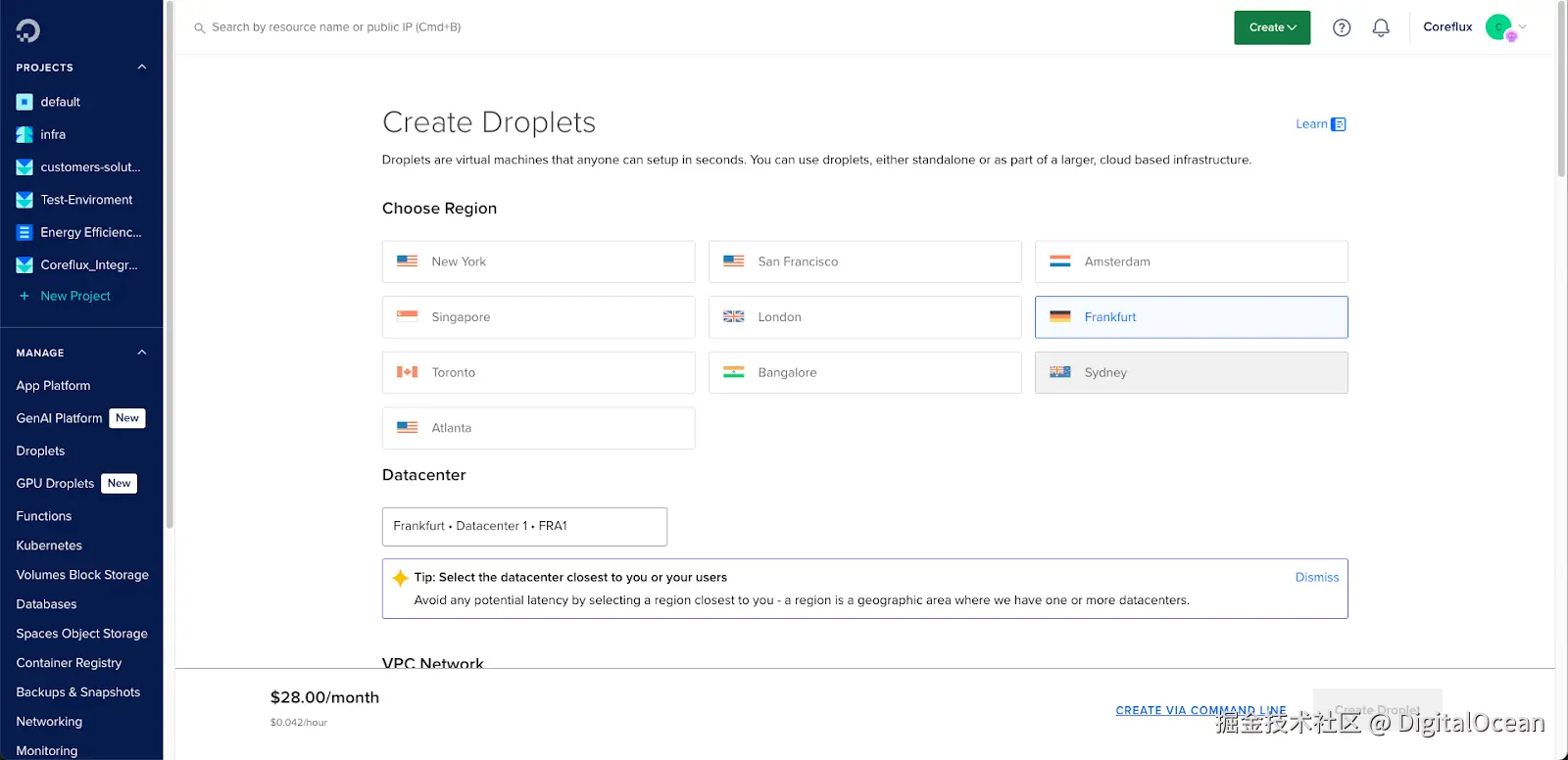1568x760 pixels.
Task: Select the London region
Action: click(864, 317)
